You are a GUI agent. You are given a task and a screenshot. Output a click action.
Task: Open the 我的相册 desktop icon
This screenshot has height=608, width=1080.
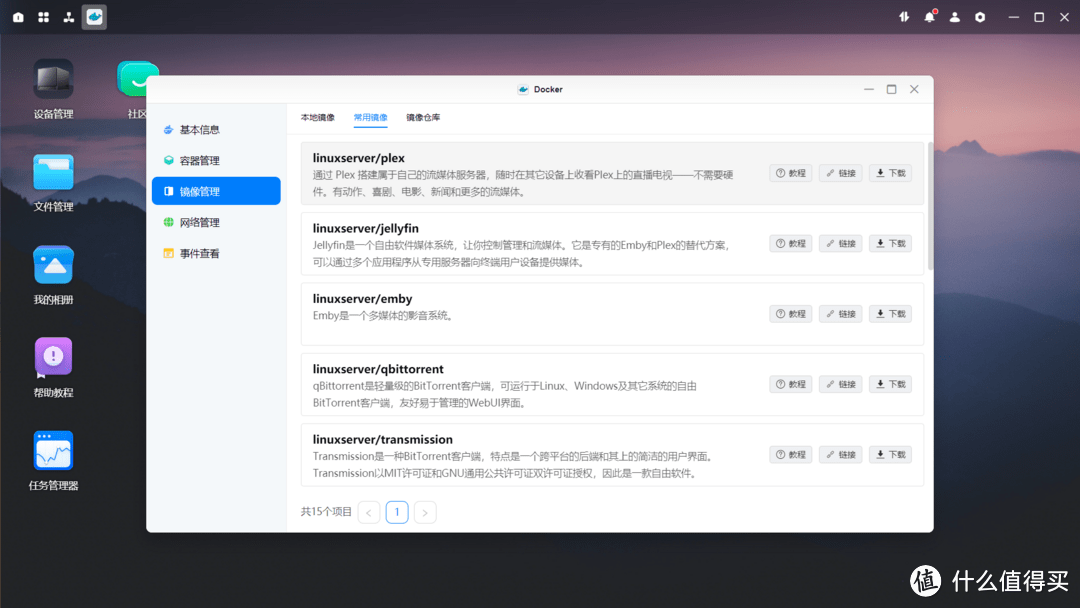click(53, 275)
